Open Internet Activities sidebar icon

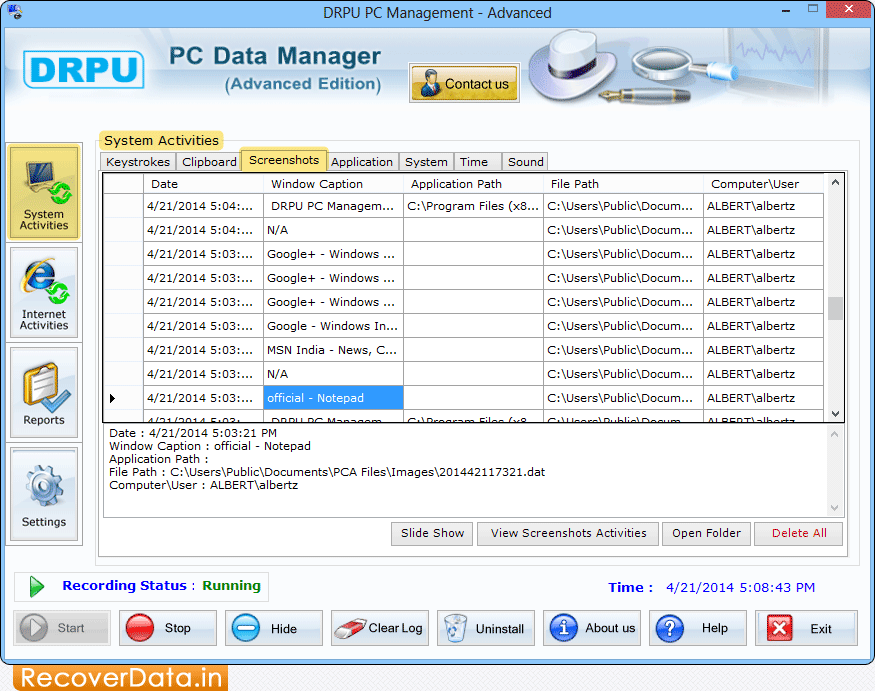44,293
